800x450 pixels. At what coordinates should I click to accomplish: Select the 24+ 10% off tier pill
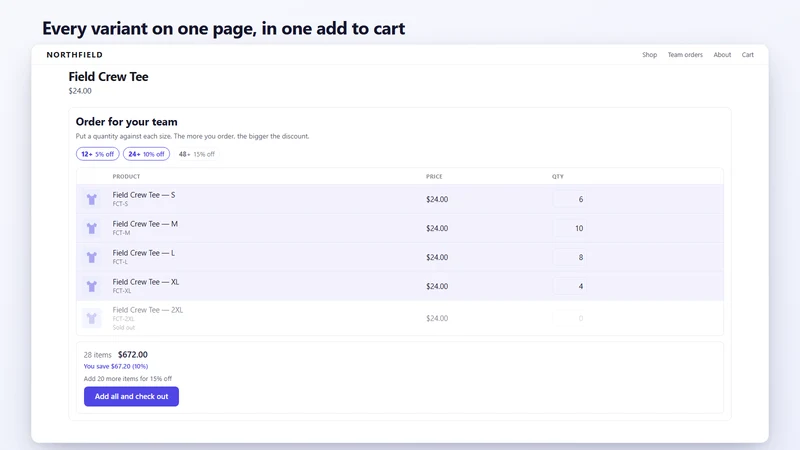146,154
